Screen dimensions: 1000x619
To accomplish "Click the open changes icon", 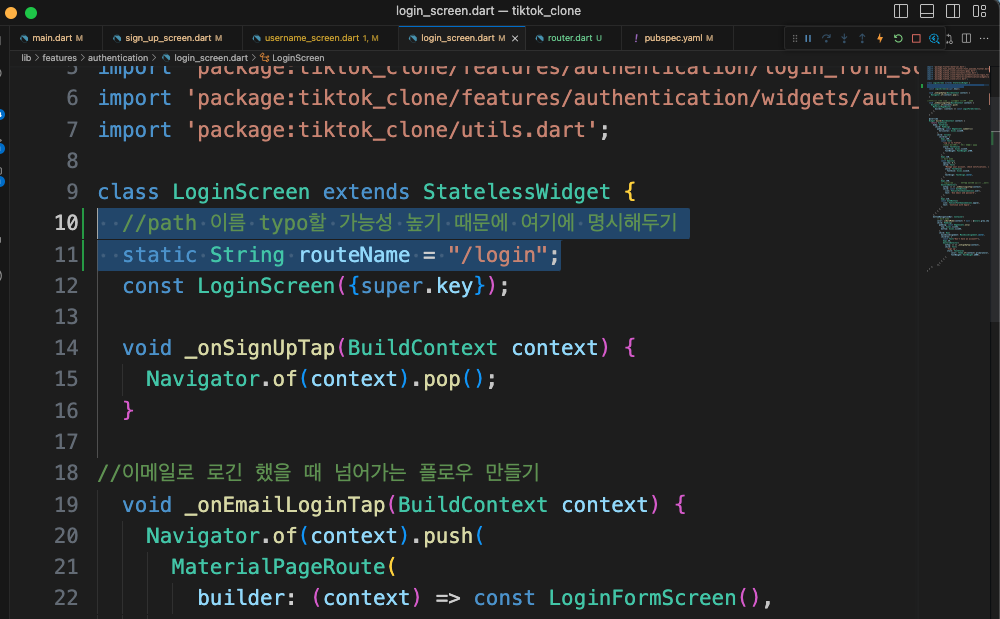I will (950, 38).
